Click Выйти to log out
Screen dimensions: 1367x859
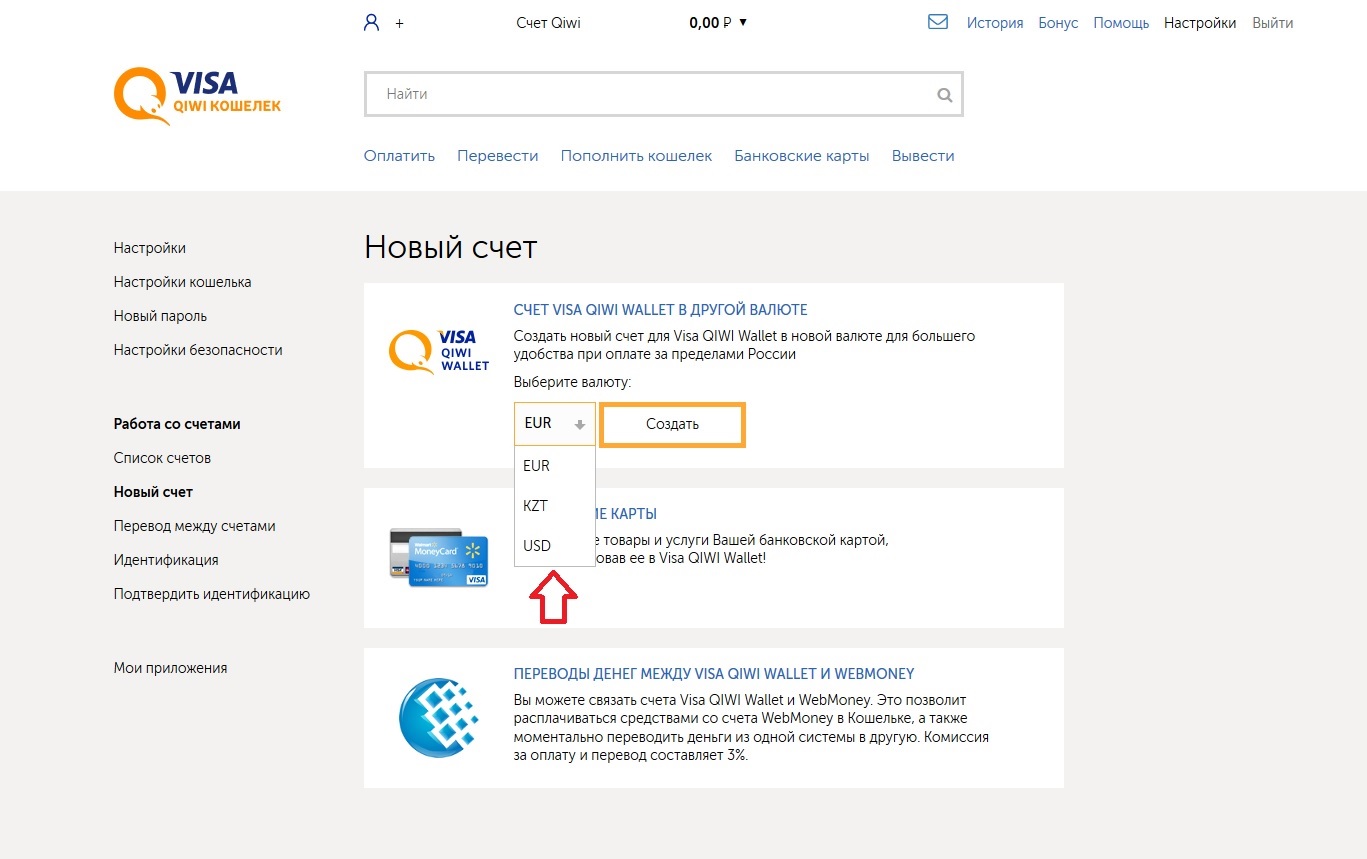1272,23
